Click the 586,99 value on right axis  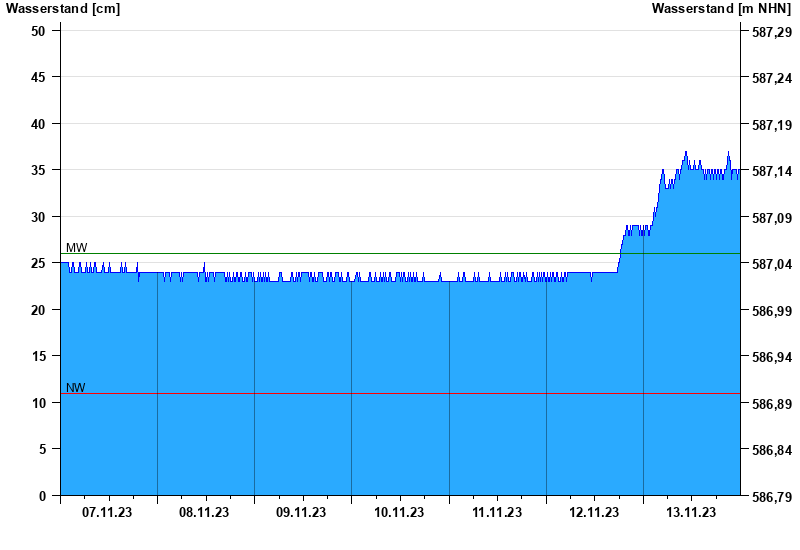(x=772, y=311)
